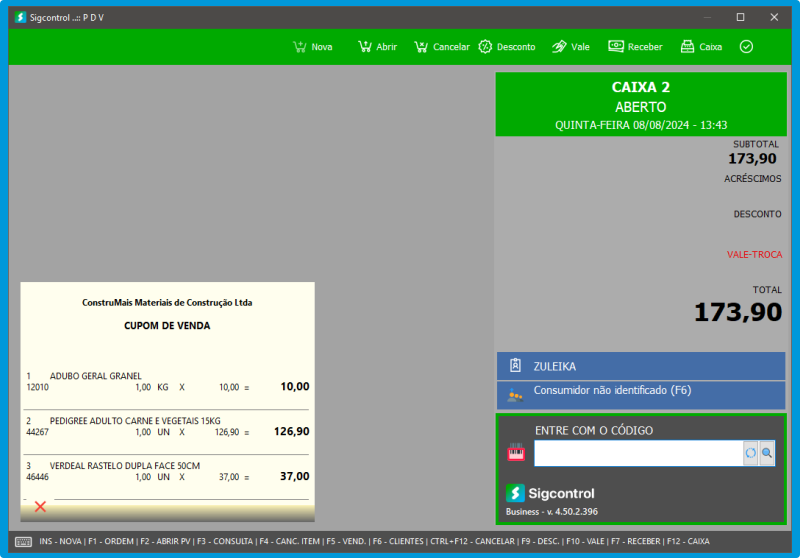Select the ZULEIKA seller row
Viewport: 800px width, 558px height.
(x=640, y=366)
